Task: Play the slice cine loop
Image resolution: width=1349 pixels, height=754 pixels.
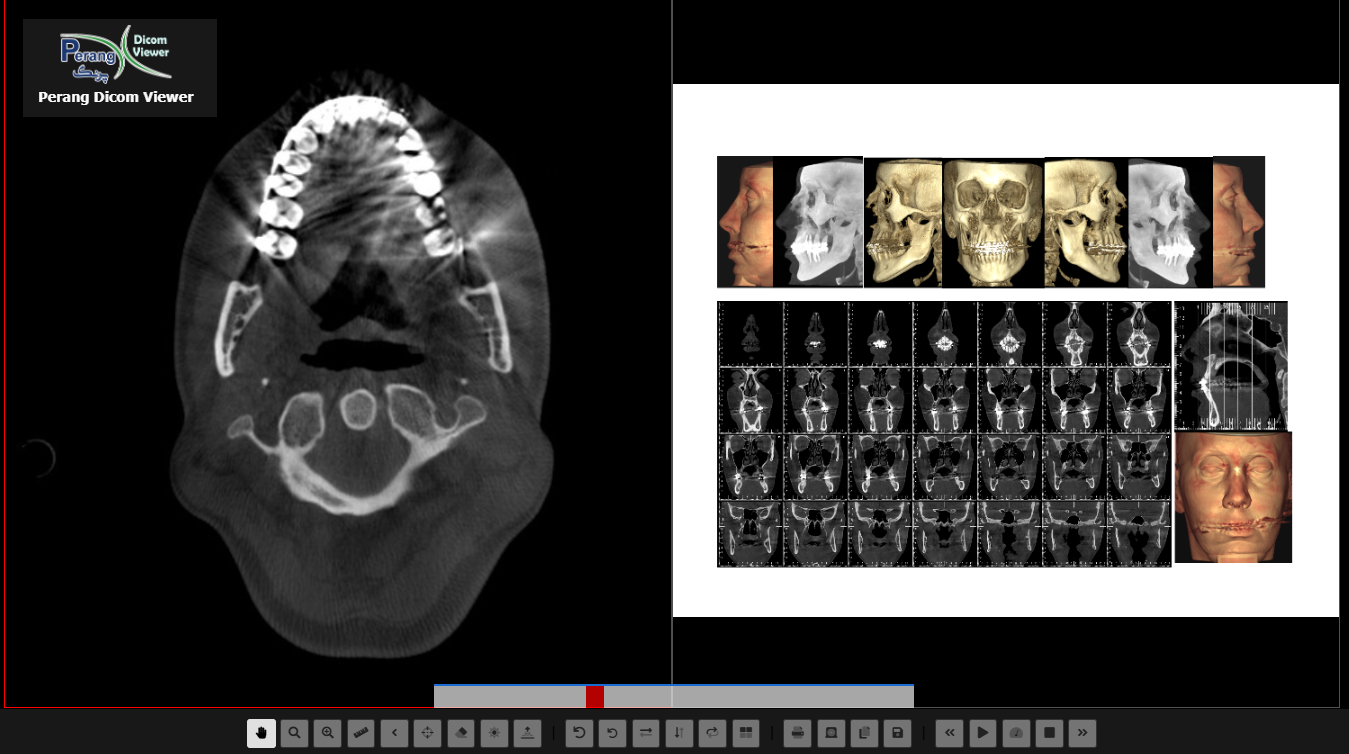Action: (983, 733)
